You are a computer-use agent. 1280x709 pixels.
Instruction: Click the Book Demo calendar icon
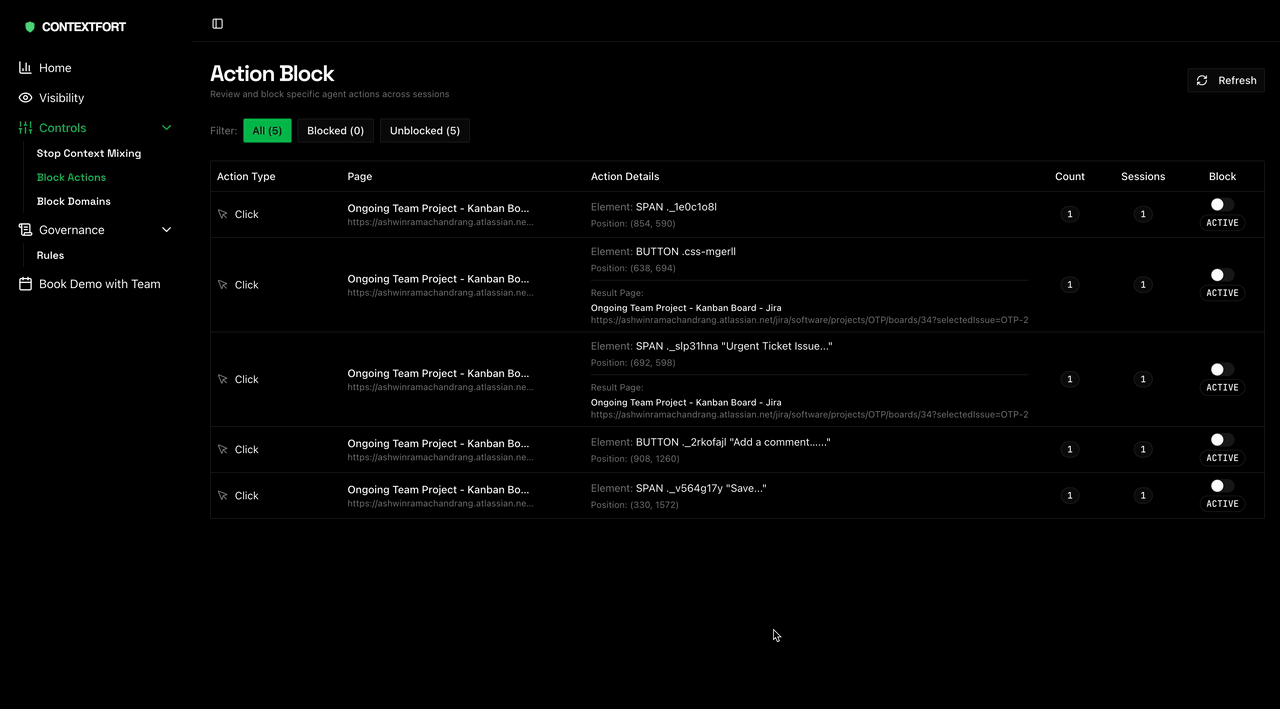[x=25, y=284]
